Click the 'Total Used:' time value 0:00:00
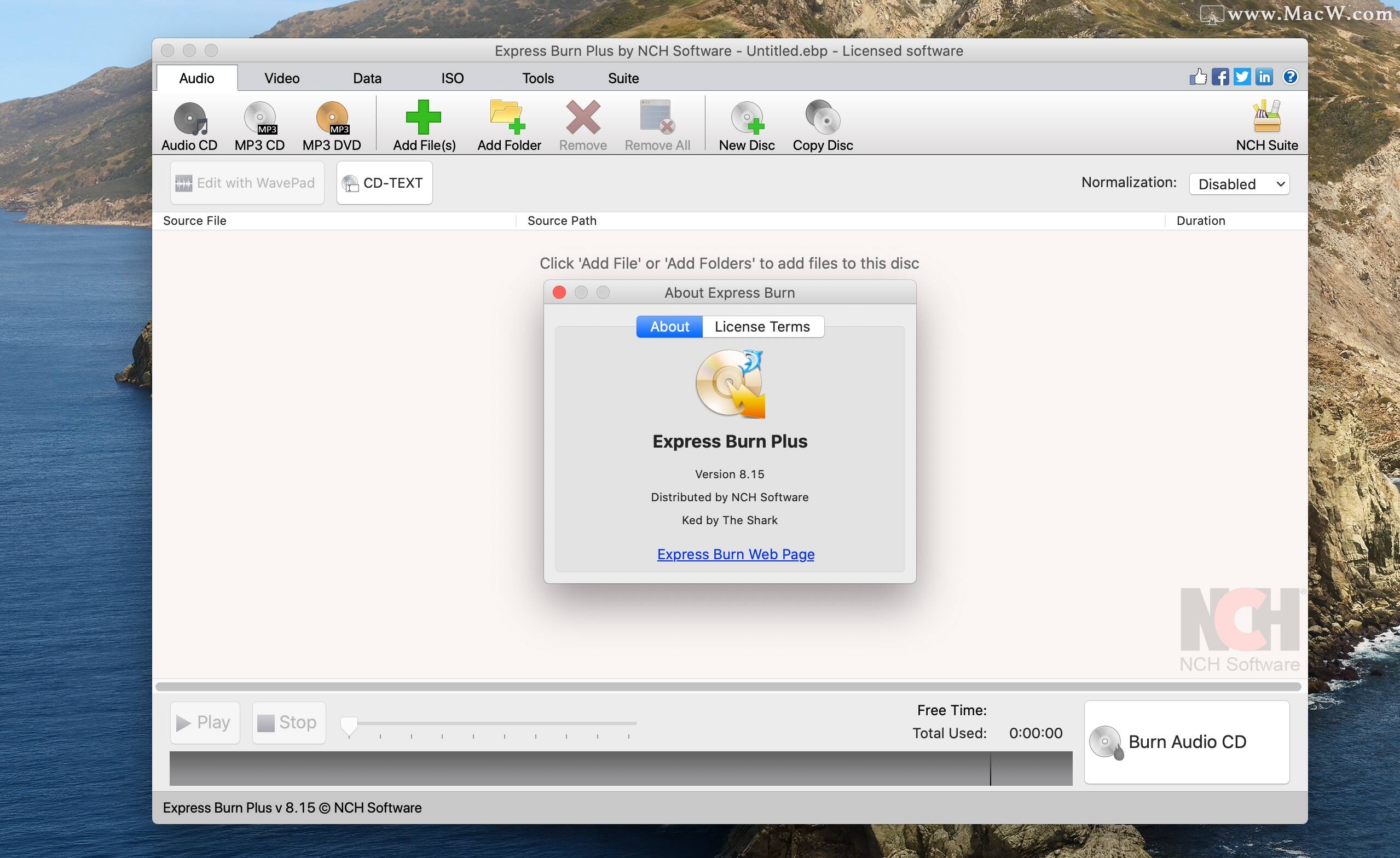Screen dimensions: 1400x858 (x=1036, y=734)
